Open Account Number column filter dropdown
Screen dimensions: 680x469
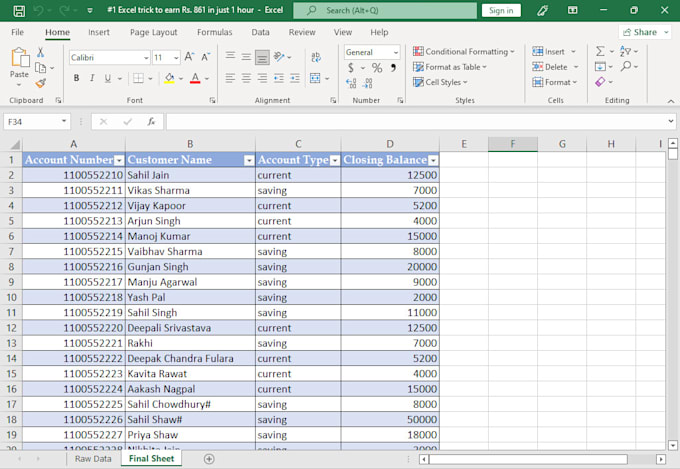(119, 161)
